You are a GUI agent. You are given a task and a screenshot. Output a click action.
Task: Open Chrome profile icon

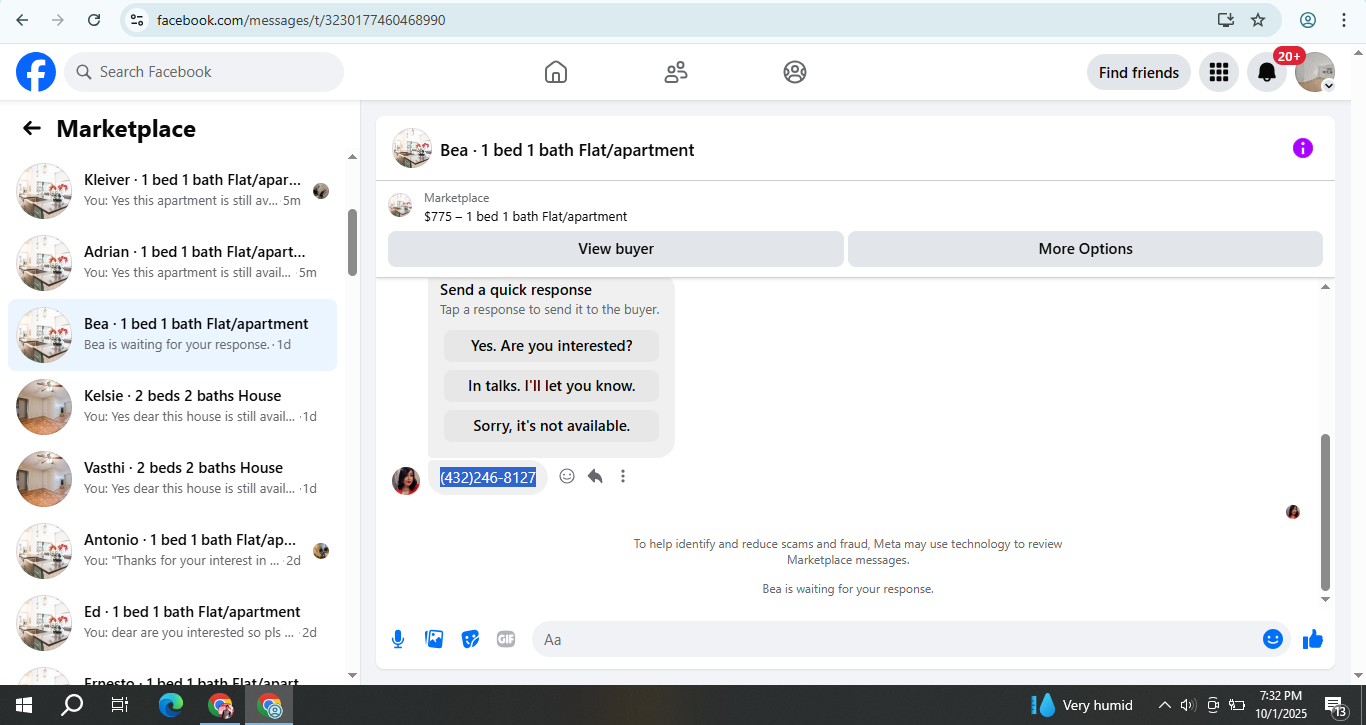[1308, 20]
